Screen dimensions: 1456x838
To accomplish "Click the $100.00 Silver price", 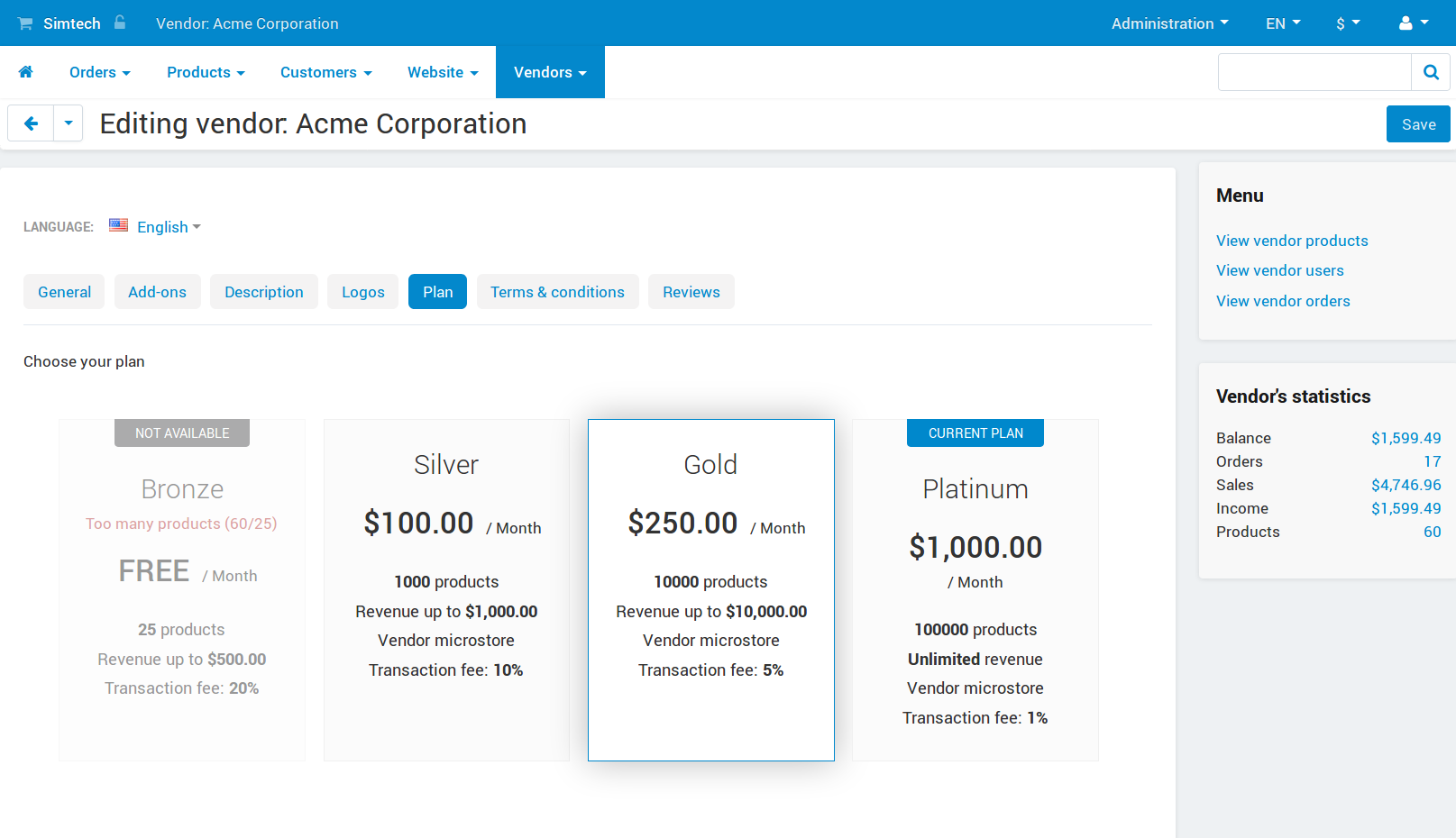I will tap(418, 523).
